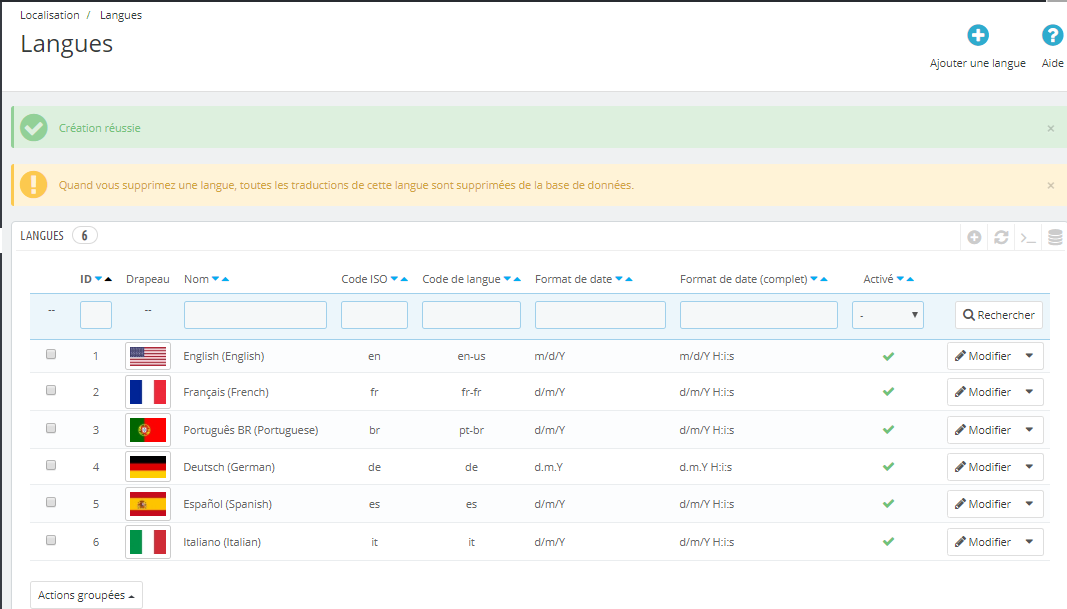
Task: Toggle enabled status for Français
Action: click(x=888, y=392)
